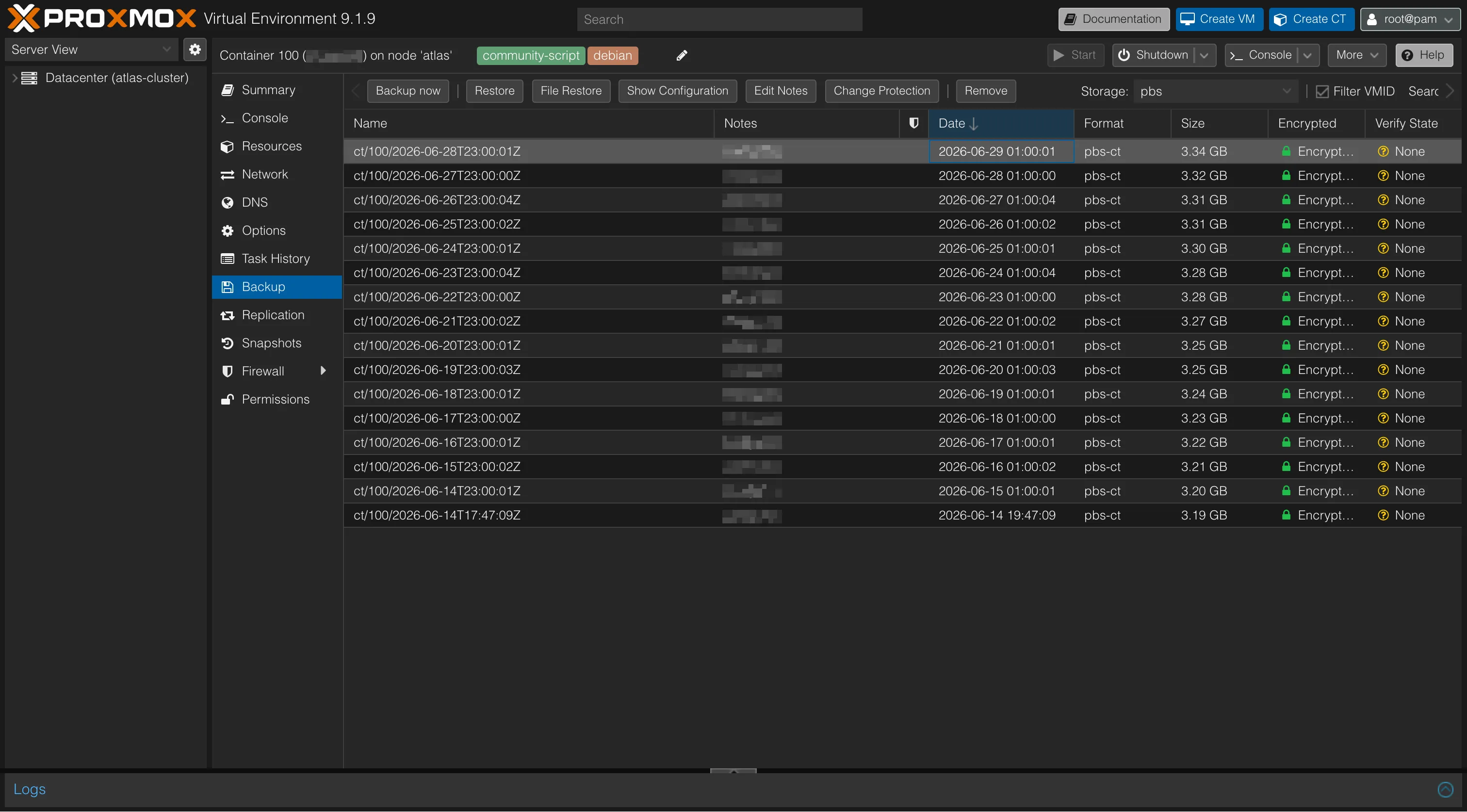Click the Datacenter server icon
This screenshot has height=812, width=1467.
click(x=30, y=78)
